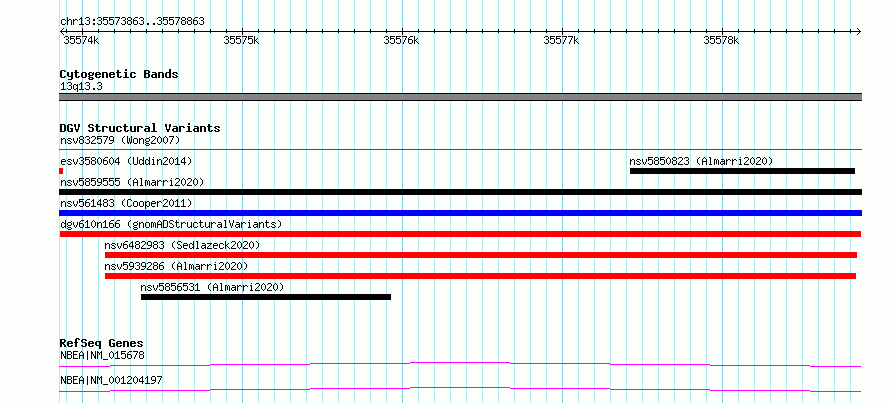Open the nsv5939286 (Almarri2020) label
Screen dimensions: 890x403
pyautogui.click(x=176, y=266)
